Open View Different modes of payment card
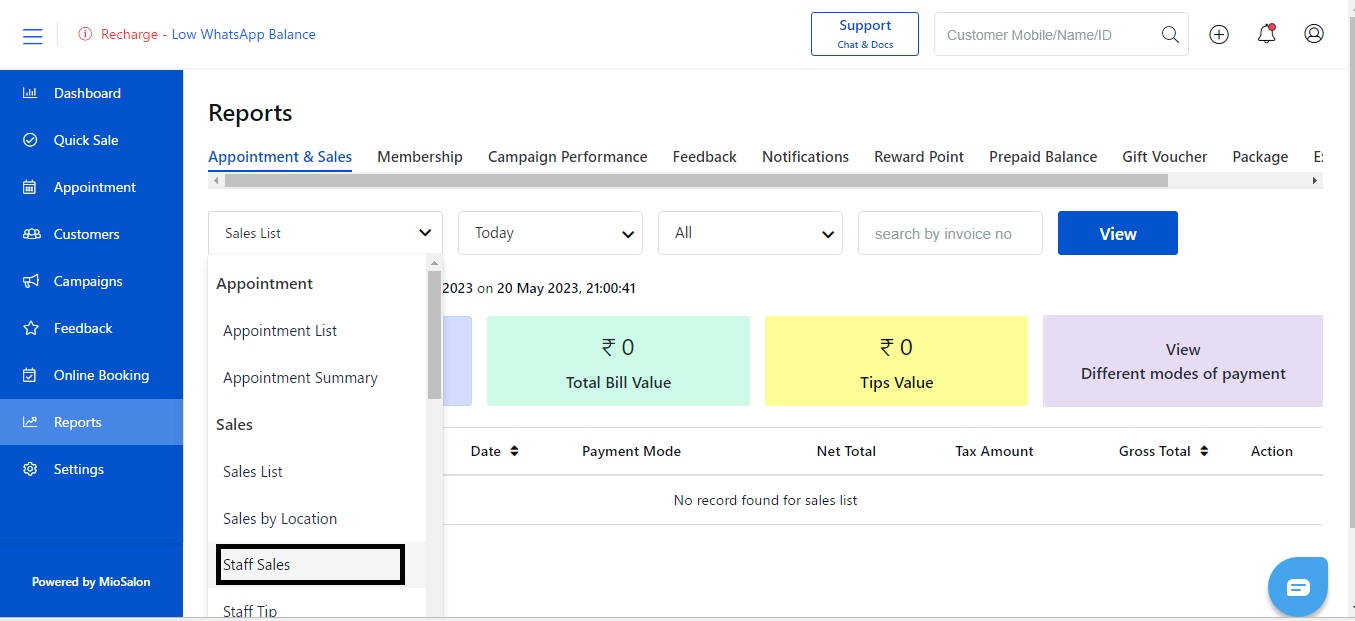Viewport: 1355px width, 621px height. click(1183, 361)
